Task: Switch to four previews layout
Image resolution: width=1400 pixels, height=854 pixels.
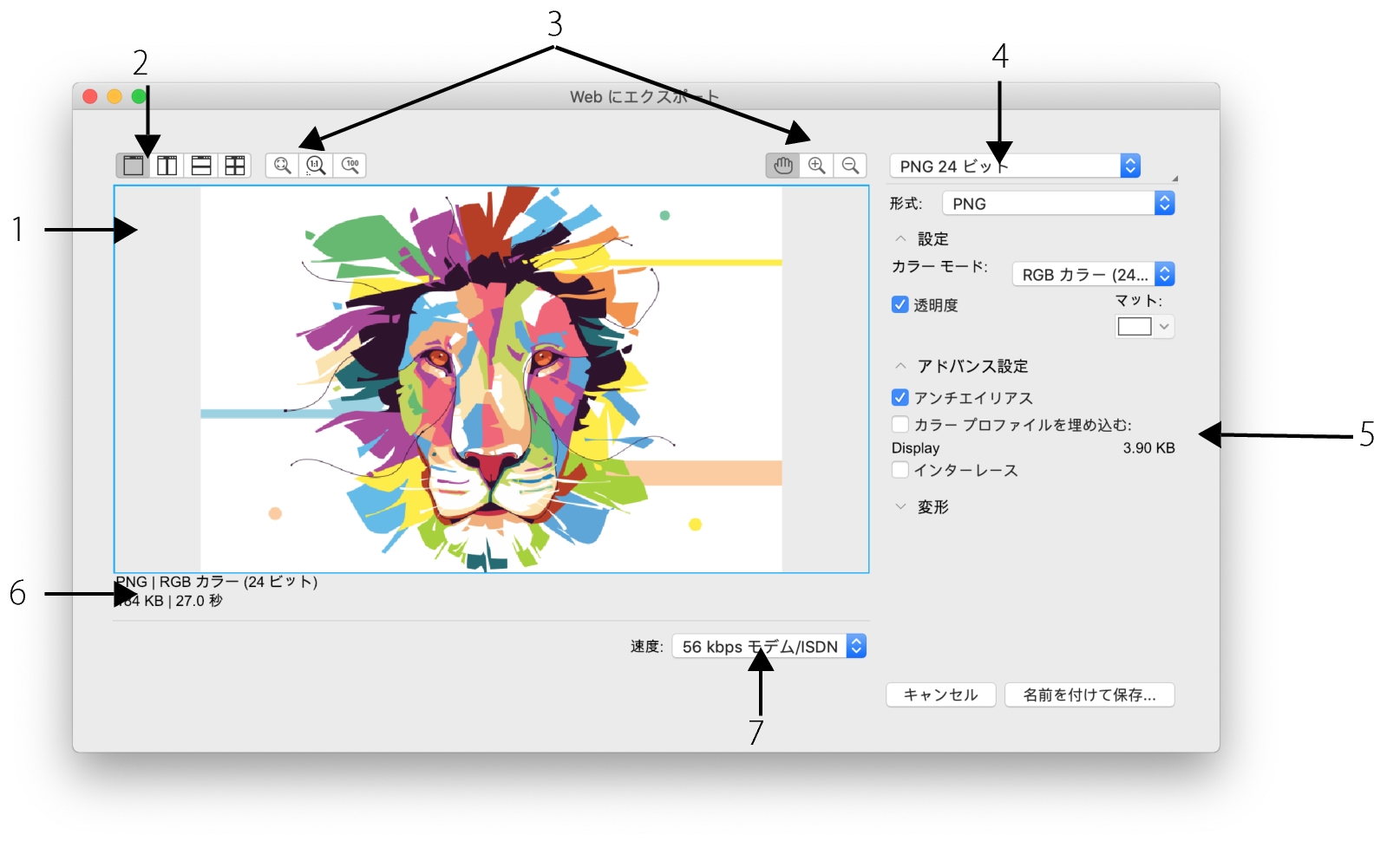Action: tap(235, 166)
